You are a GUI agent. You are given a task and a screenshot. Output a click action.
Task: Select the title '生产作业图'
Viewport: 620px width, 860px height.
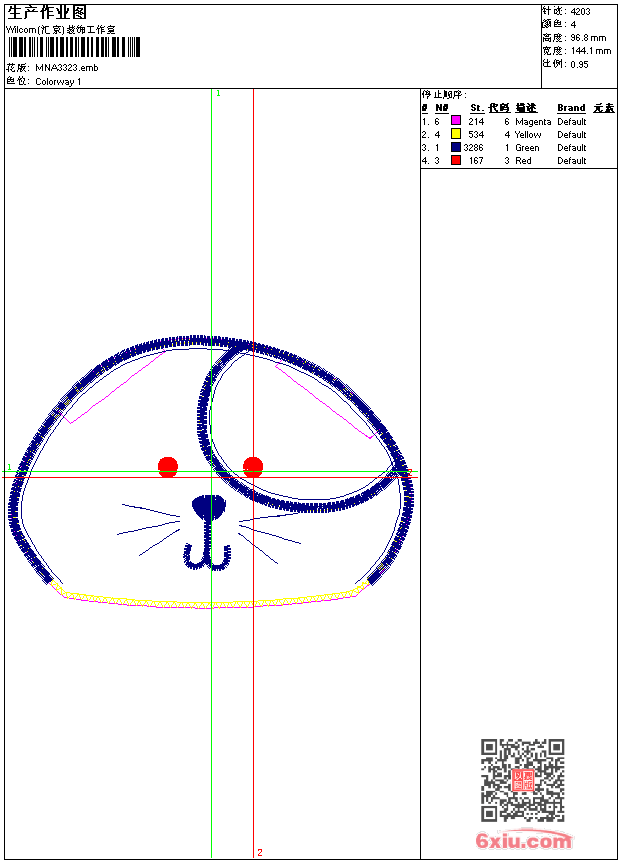[47, 13]
